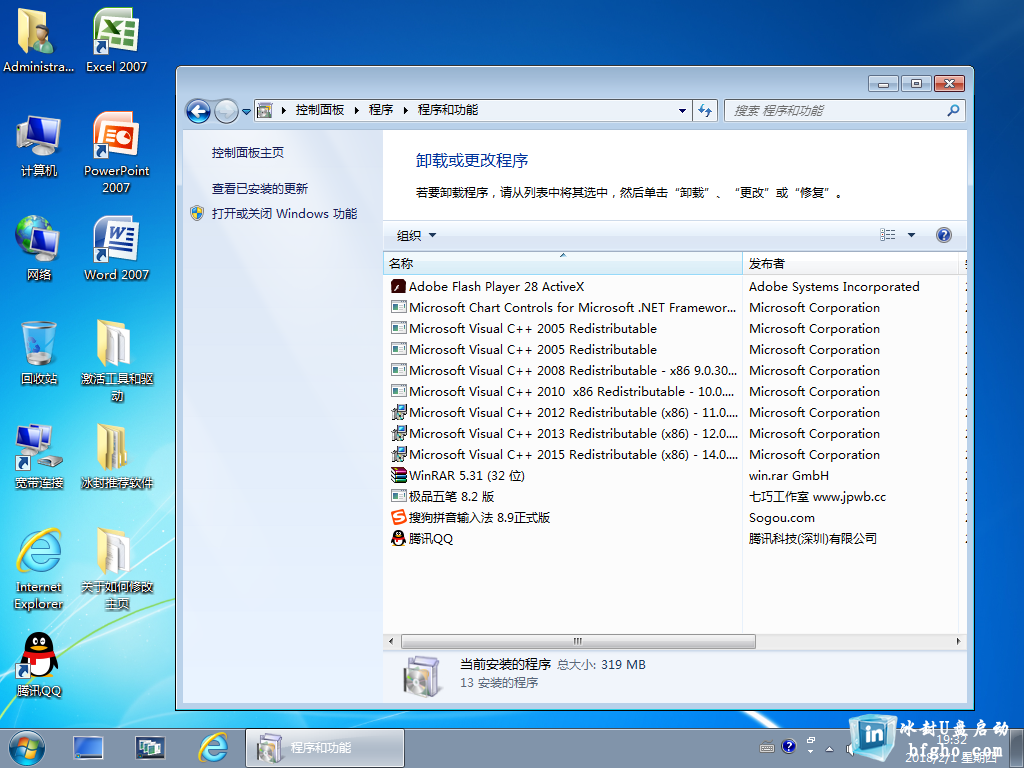
Task: Click Sogou.com publisher cell
Action: [x=782, y=518]
